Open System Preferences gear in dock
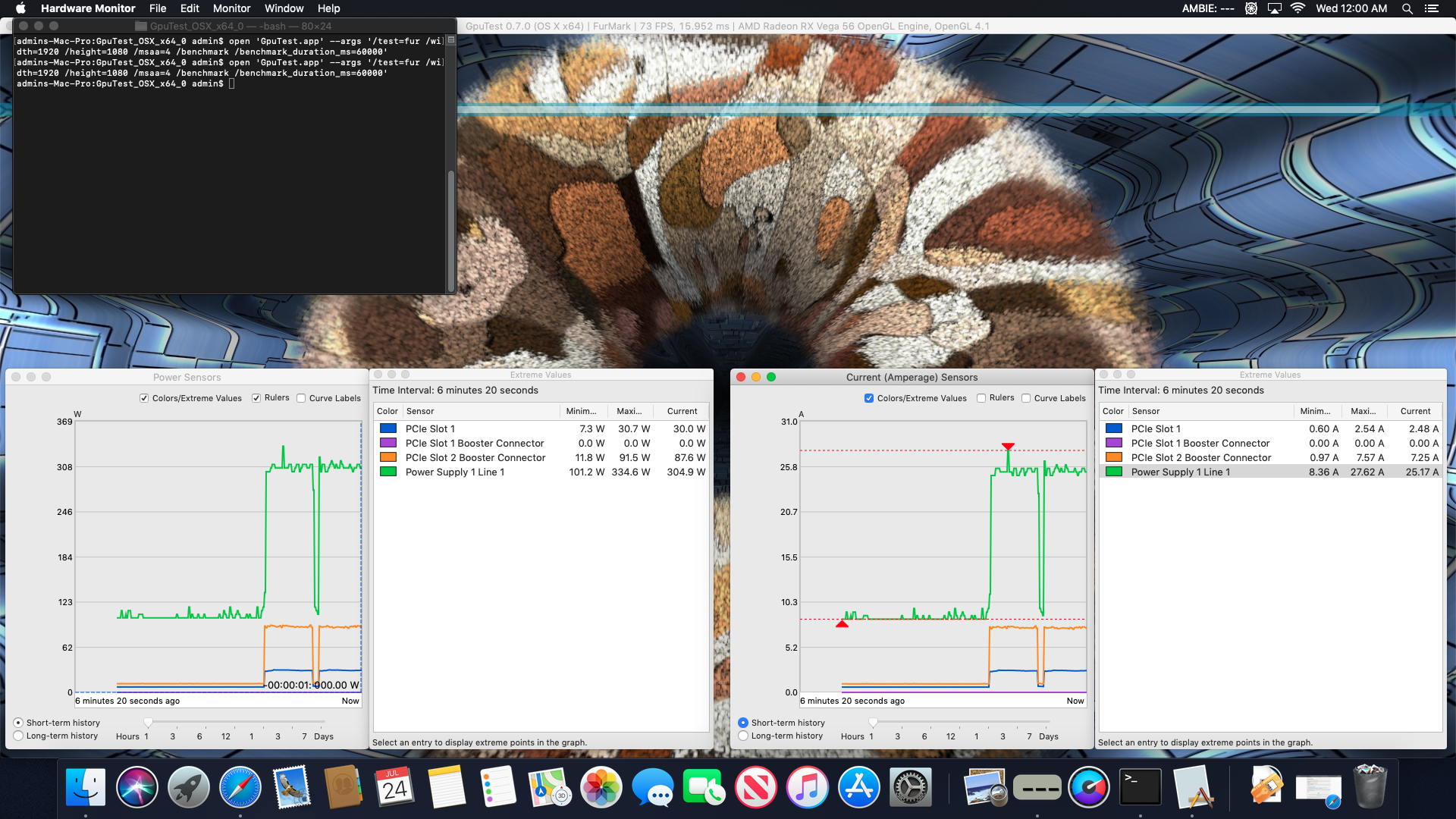The image size is (1456, 819). click(911, 787)
